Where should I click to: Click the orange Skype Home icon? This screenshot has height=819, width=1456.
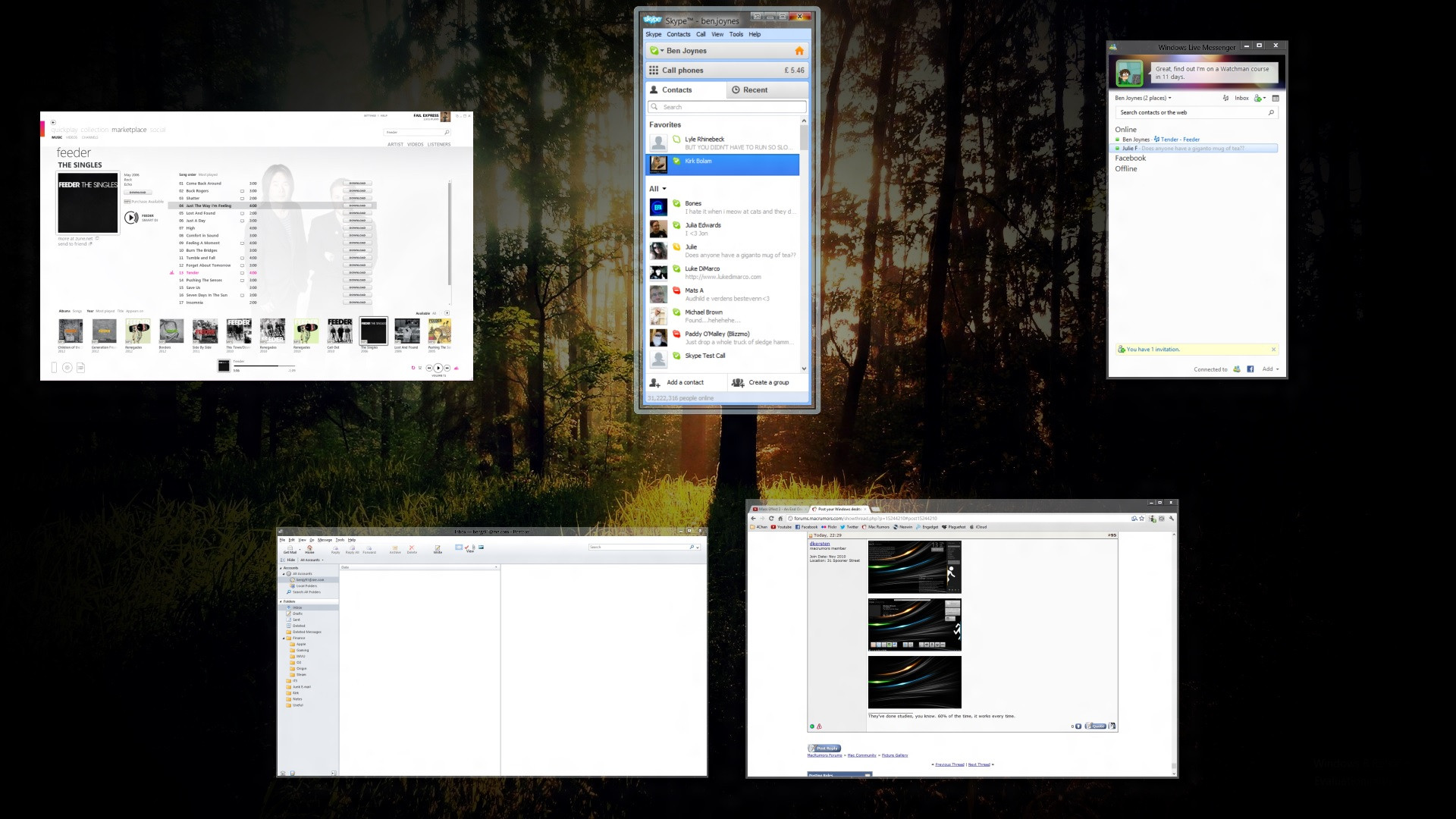(x=799, y=51)
